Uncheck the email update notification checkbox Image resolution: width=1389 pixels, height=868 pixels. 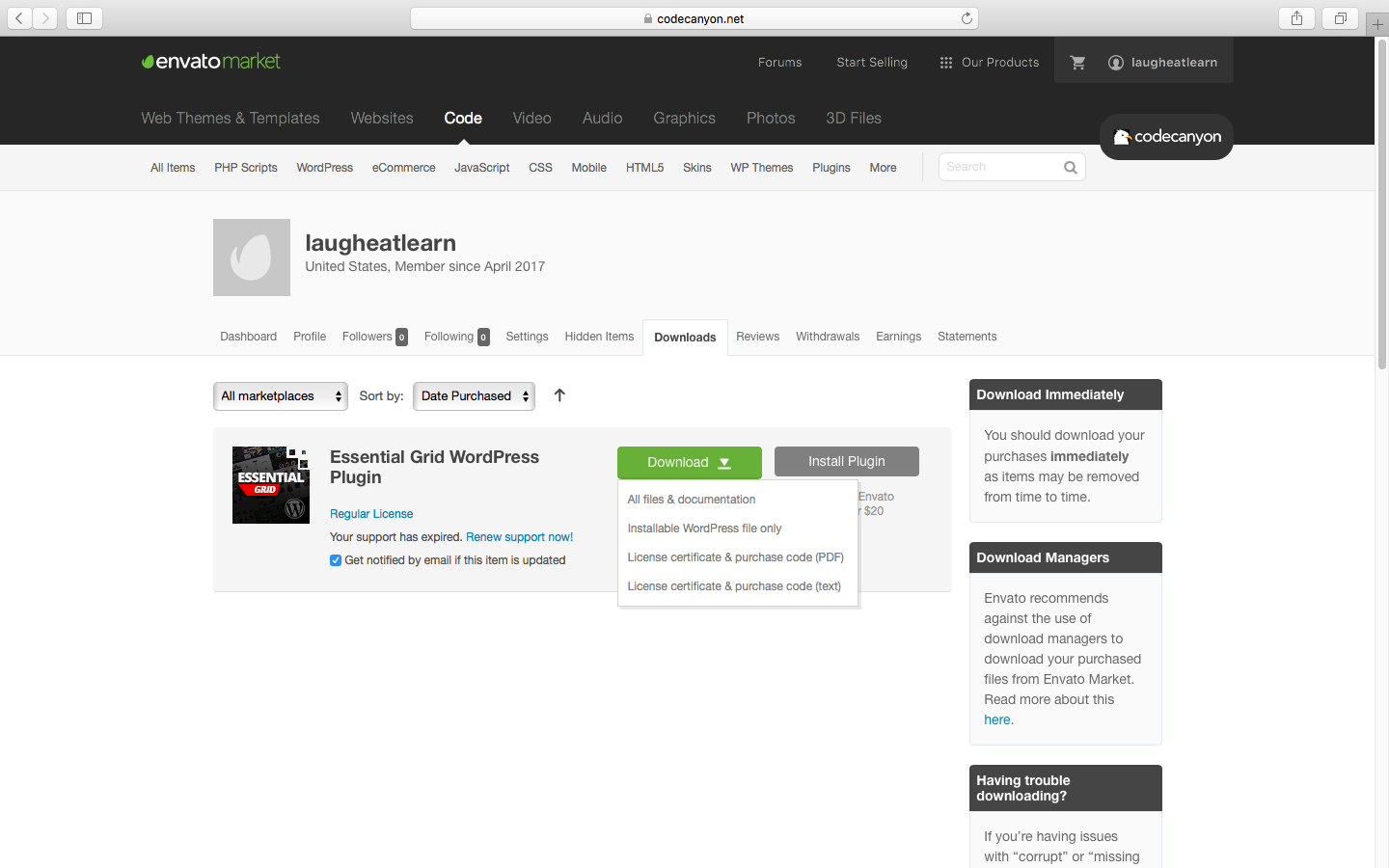click(336, 560)
